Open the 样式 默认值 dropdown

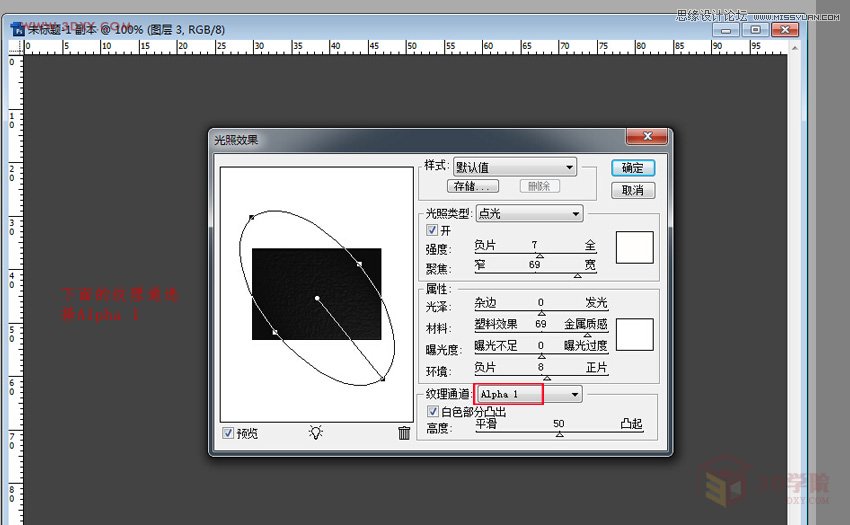tap(515, 167)
